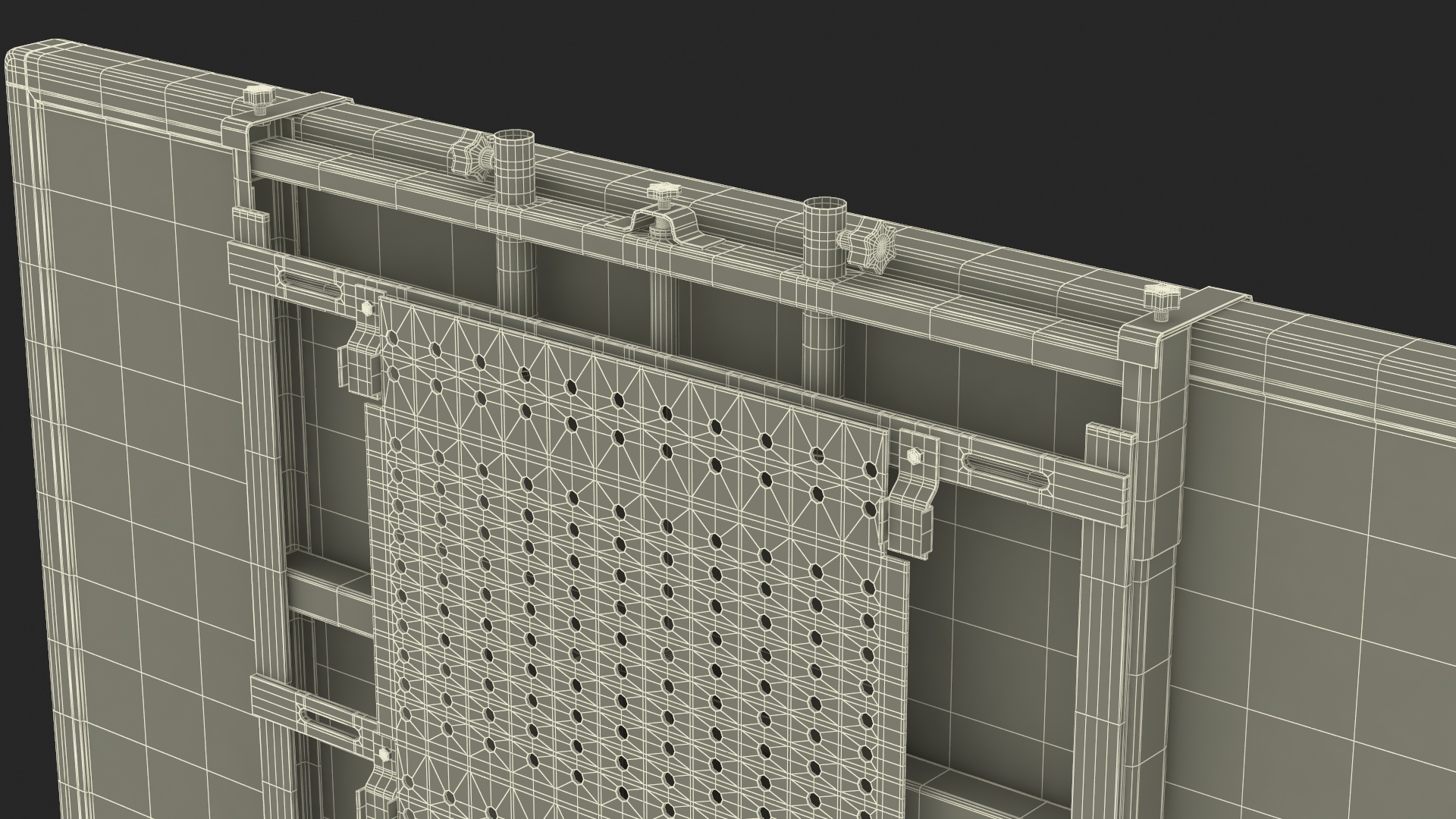Select the star knob beside the left tube

click(x=473, y=155)
